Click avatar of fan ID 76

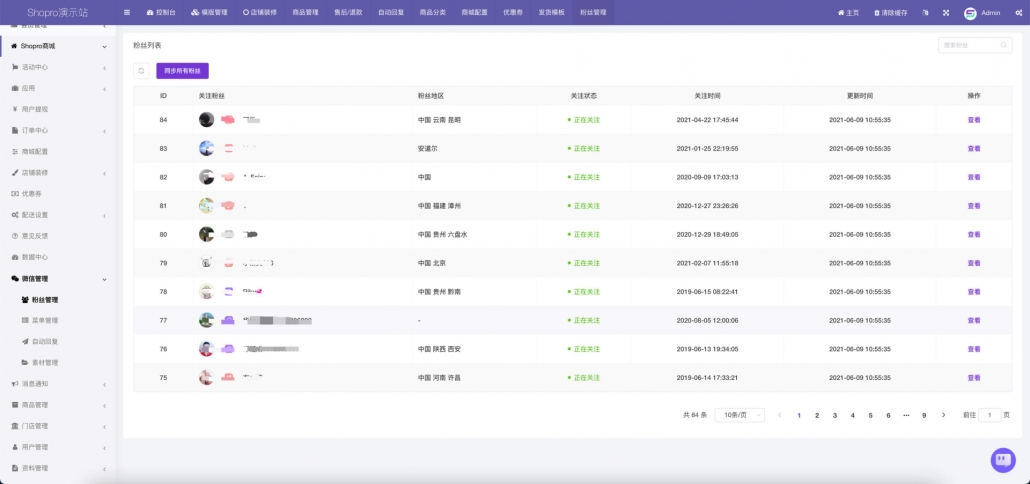(206, 349)
